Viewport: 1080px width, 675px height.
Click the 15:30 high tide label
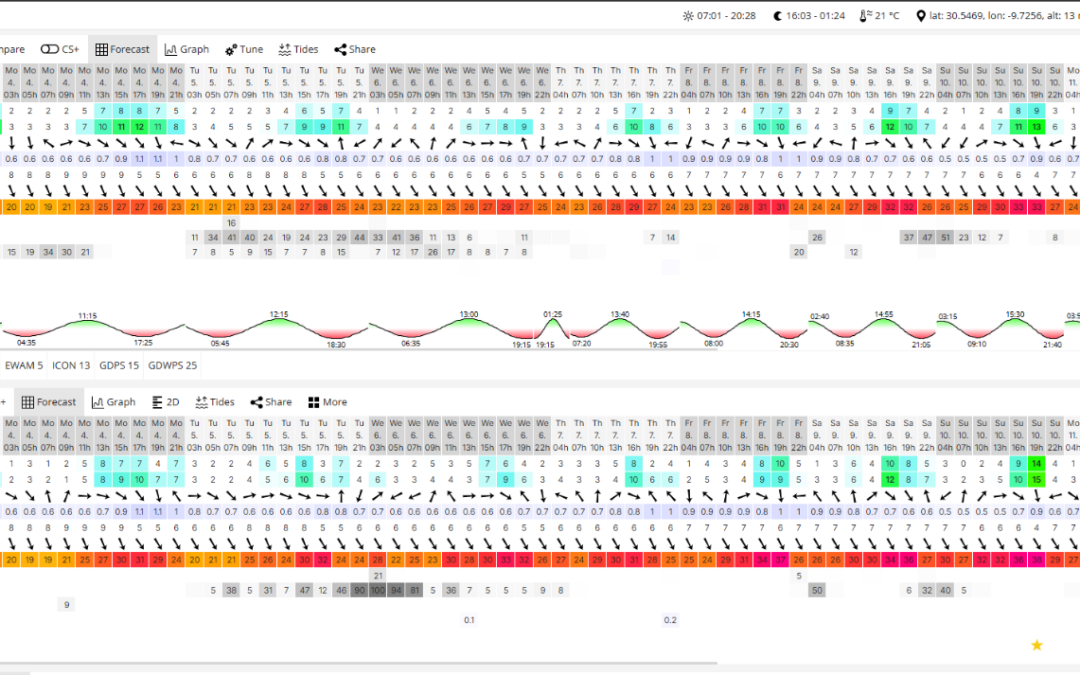(x=1015, y=314)
